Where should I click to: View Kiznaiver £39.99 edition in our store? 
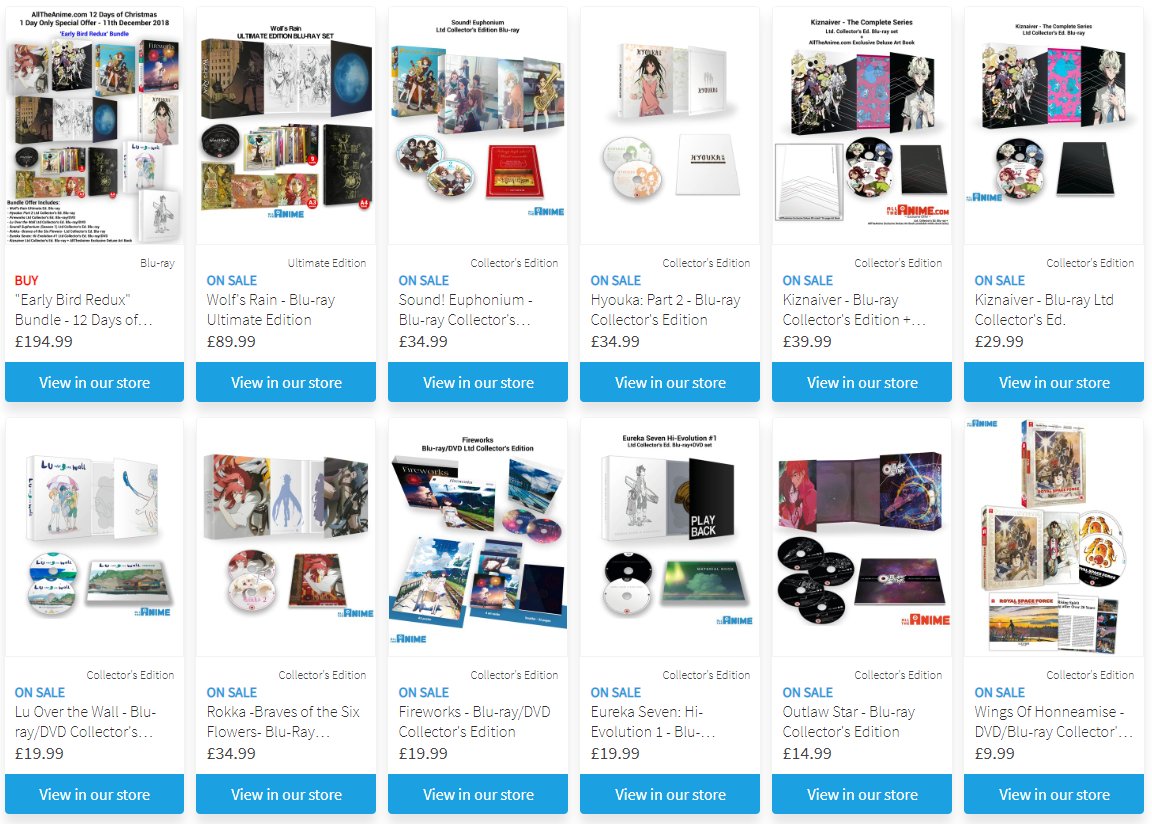coord(862,382)
